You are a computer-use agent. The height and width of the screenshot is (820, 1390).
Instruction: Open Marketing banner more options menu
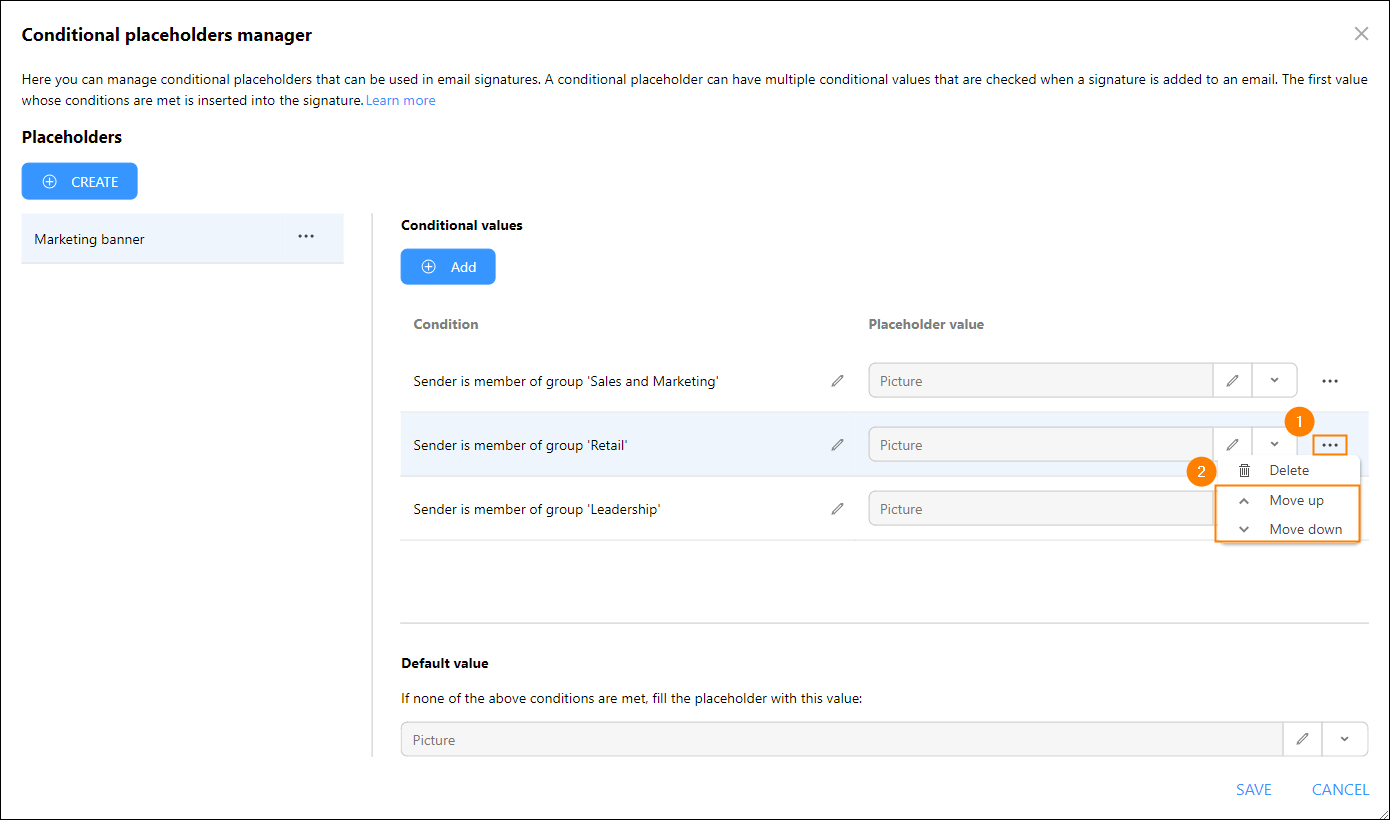[x=306, y=237]
